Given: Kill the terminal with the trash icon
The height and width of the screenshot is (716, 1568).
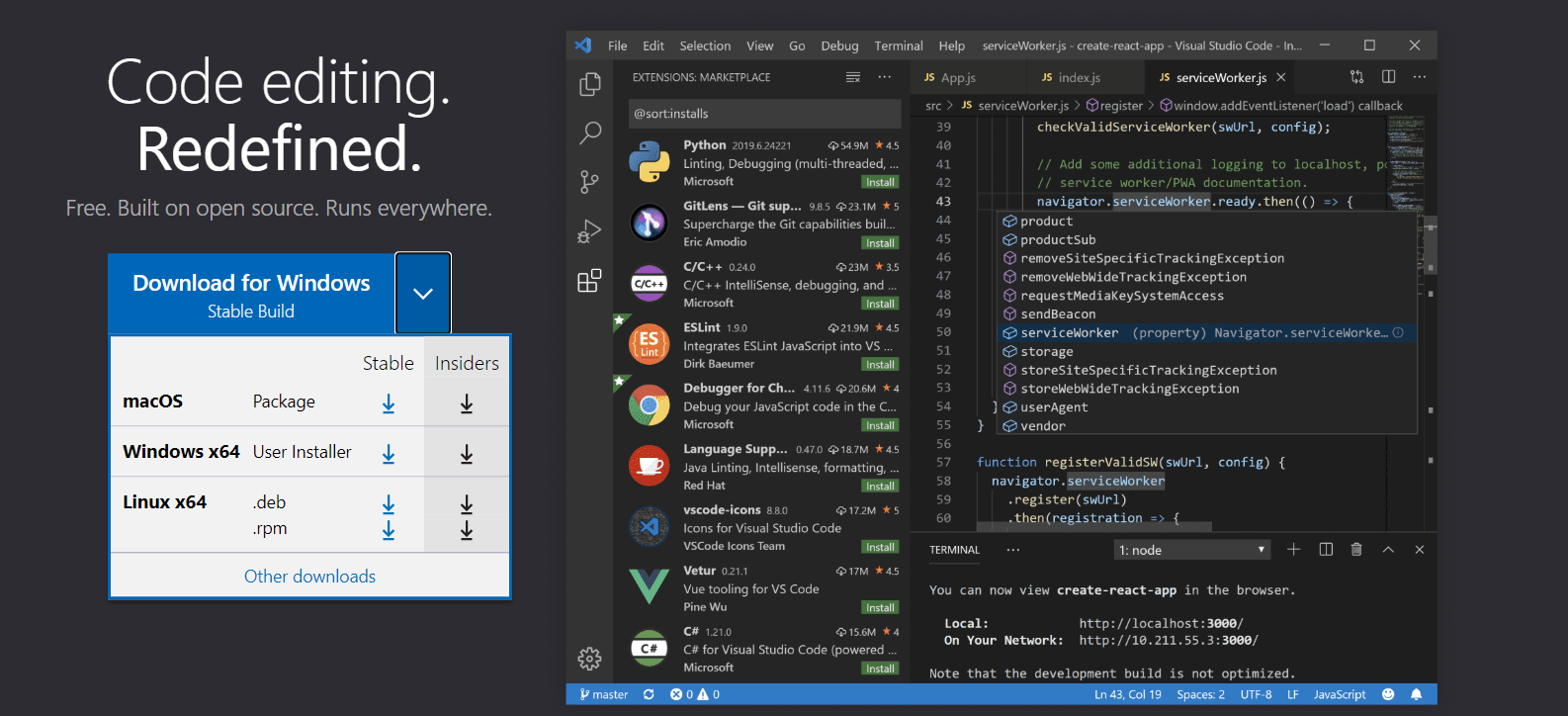Looking at the screenshot, I should (1356, 550).
